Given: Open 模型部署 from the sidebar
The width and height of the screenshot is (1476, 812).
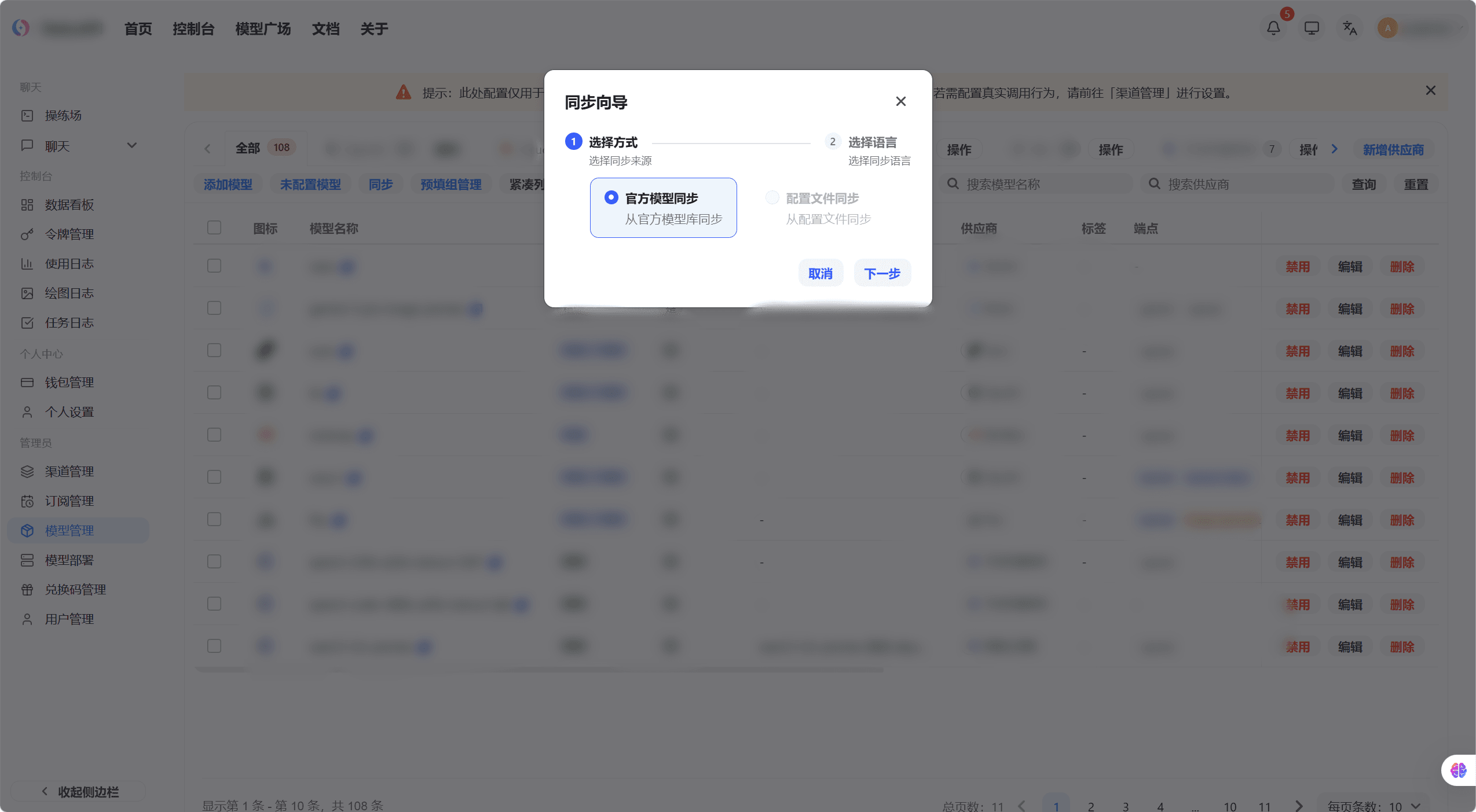Looking at the screenshot, I should pyautogui.click(x=69, y=560).
